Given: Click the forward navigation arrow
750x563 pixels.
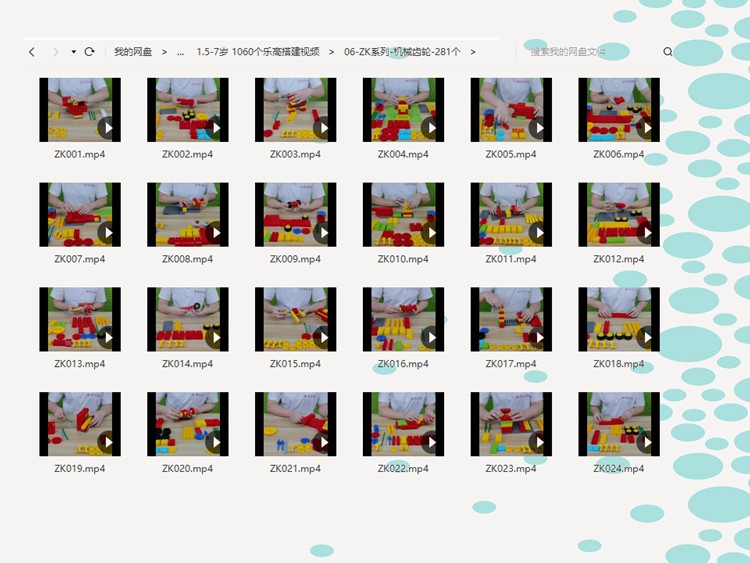Looking at the screenshot, I should 55,52.
